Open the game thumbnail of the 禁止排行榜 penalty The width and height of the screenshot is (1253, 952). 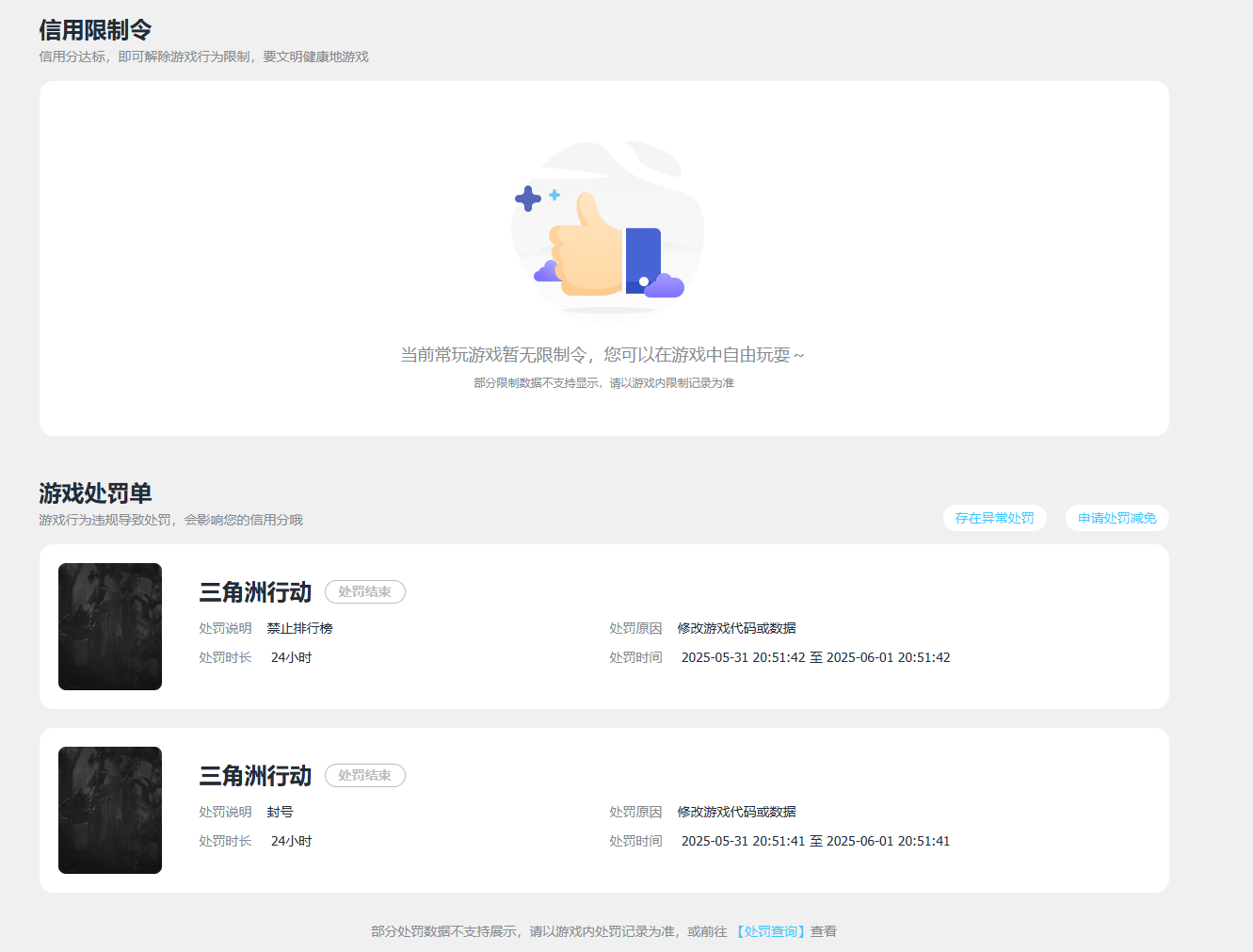pyautogui.click(x=110, y=626)
